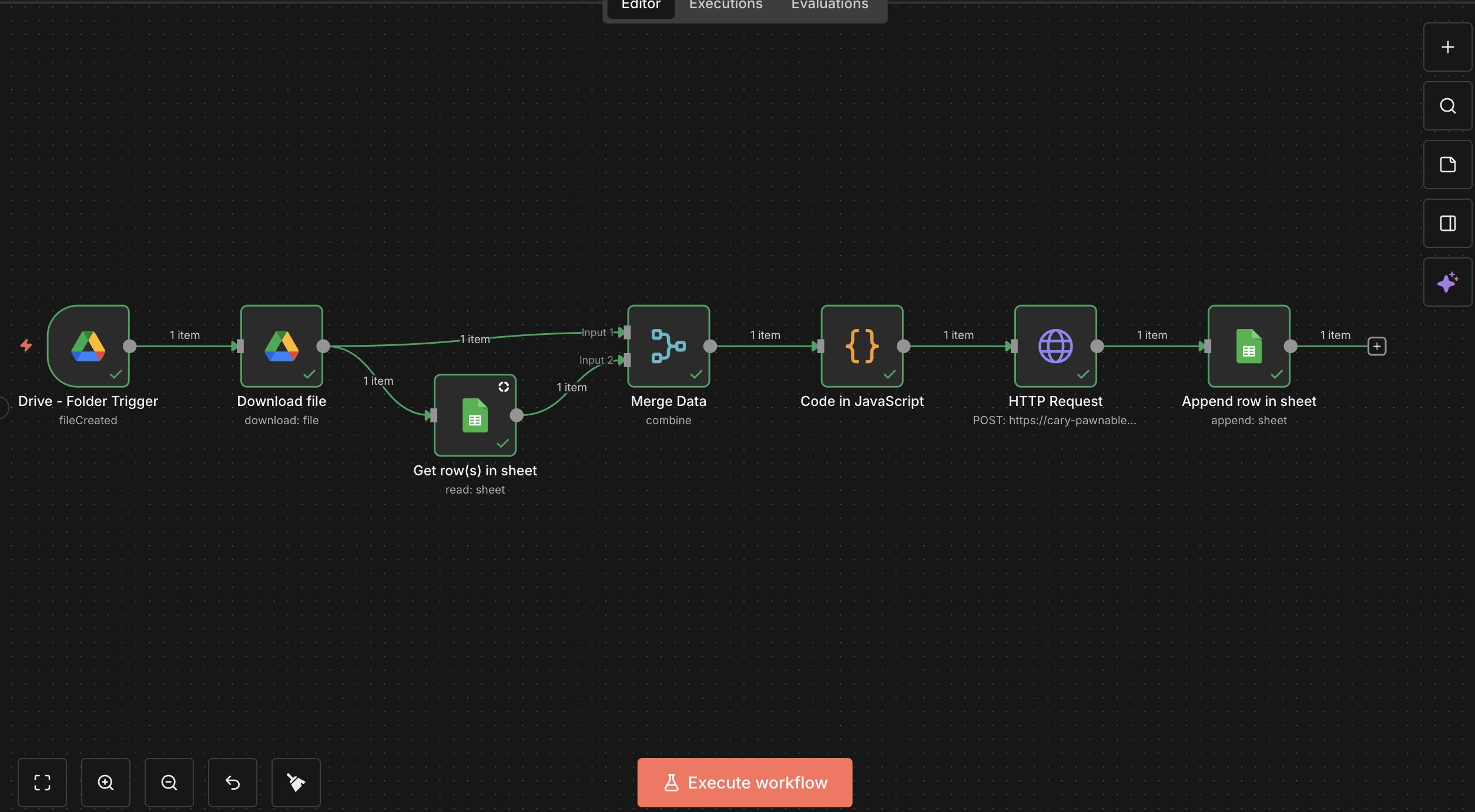Zoom out of the canvas
This screenshot has width=1475, height=812.
169,782
